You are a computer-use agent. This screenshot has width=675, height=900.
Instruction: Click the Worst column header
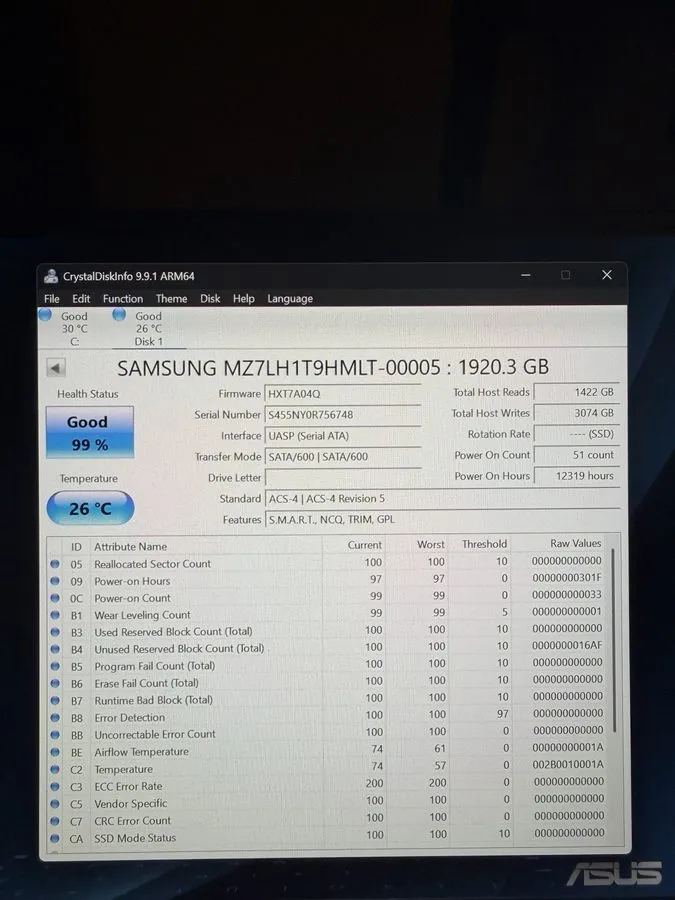click(x=430, y=544)
